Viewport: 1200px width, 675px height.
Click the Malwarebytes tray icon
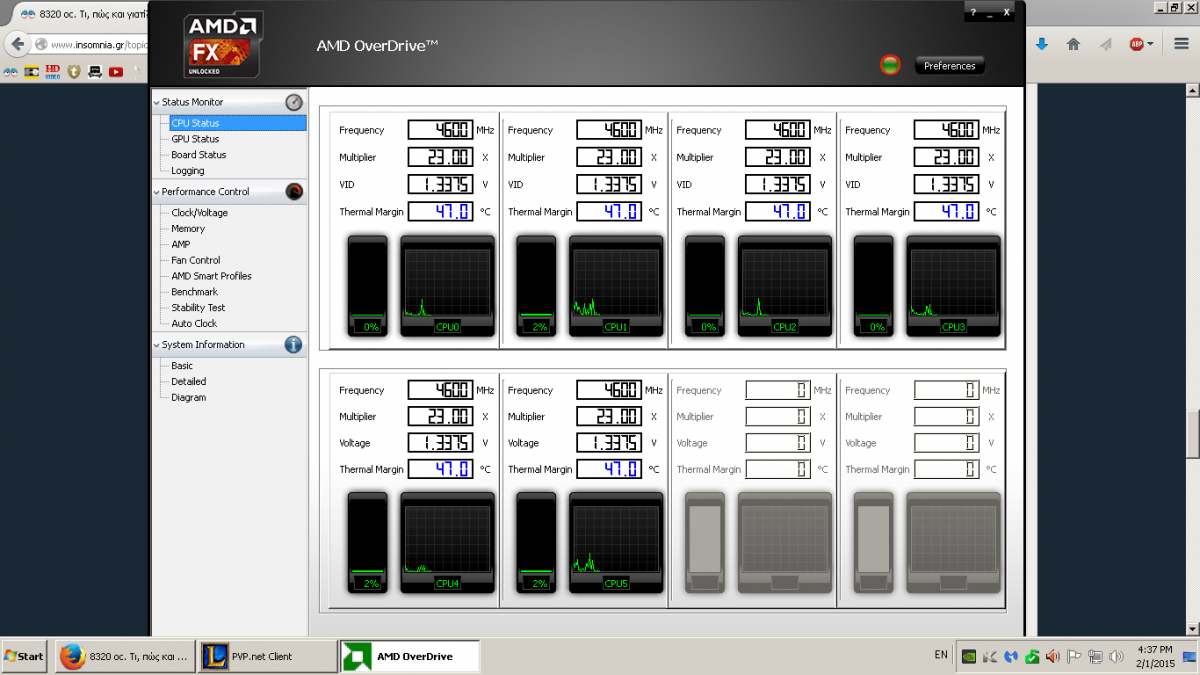(1011, 657)
